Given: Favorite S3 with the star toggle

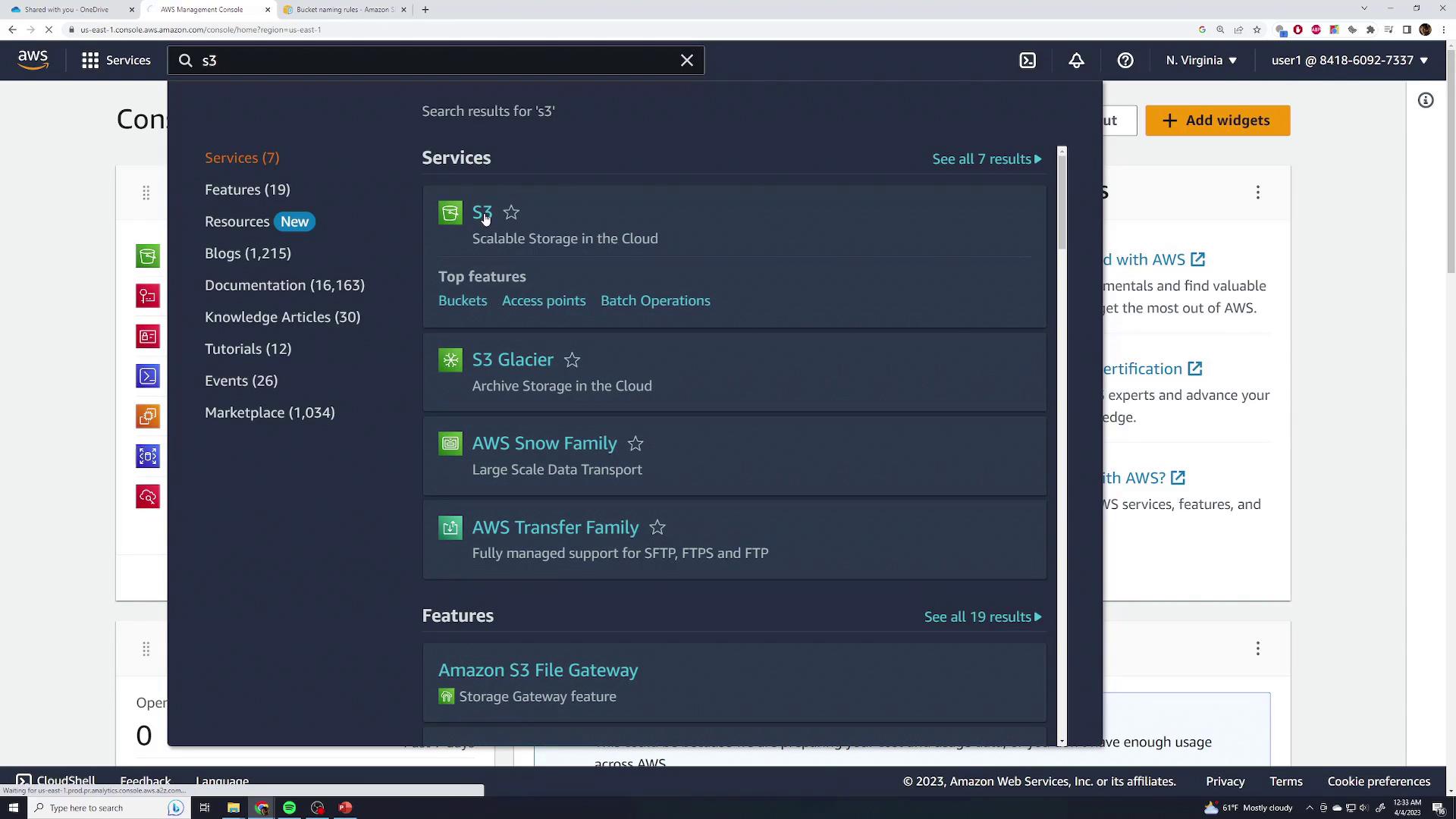Looking at the screenshot, I should tap(511, 213).
